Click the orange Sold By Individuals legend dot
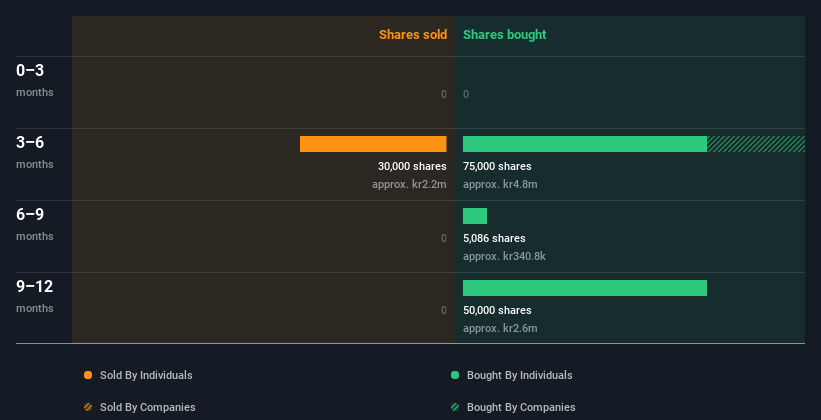The image size is (821, 420). pyautogui.click(x=88, y=375)
